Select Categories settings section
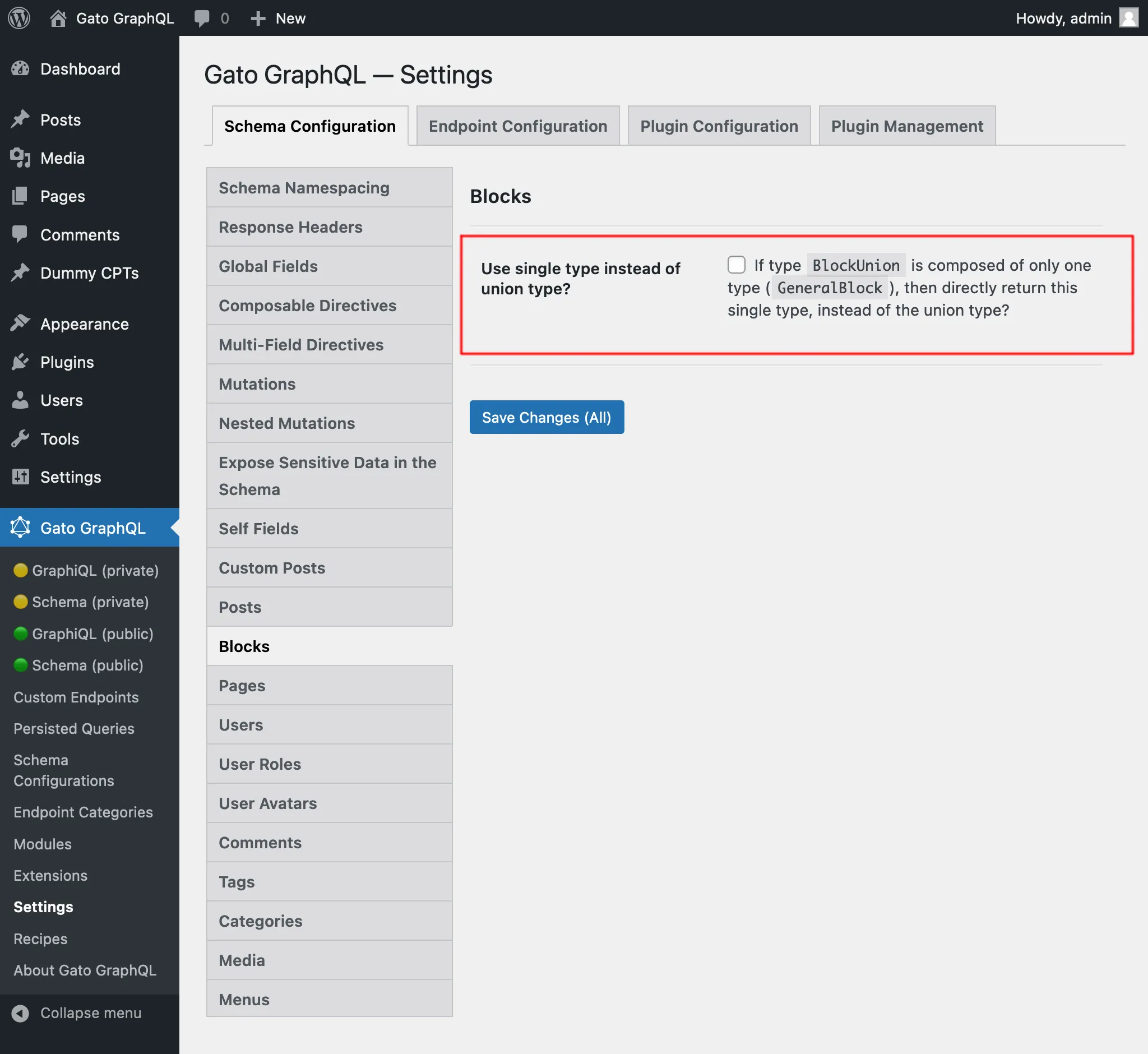This screenshot has width=1148, height=1054. (x=330, y=922)
